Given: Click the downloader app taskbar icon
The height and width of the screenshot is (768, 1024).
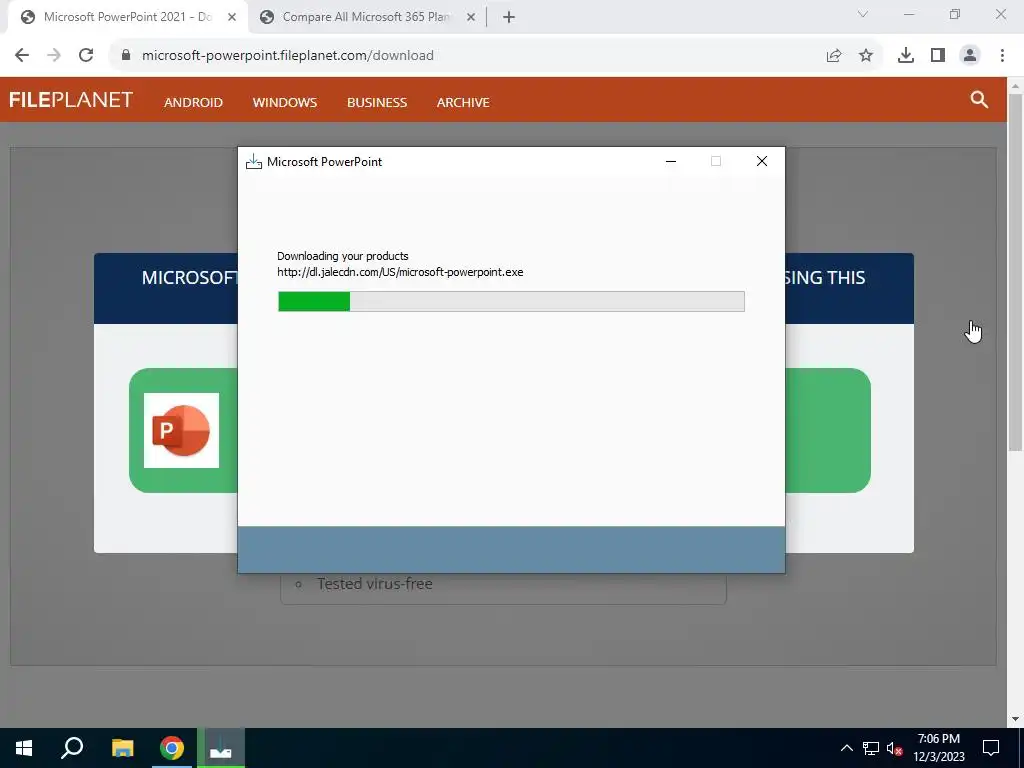Looking at the screenshot, I should (x=221, y=748).
